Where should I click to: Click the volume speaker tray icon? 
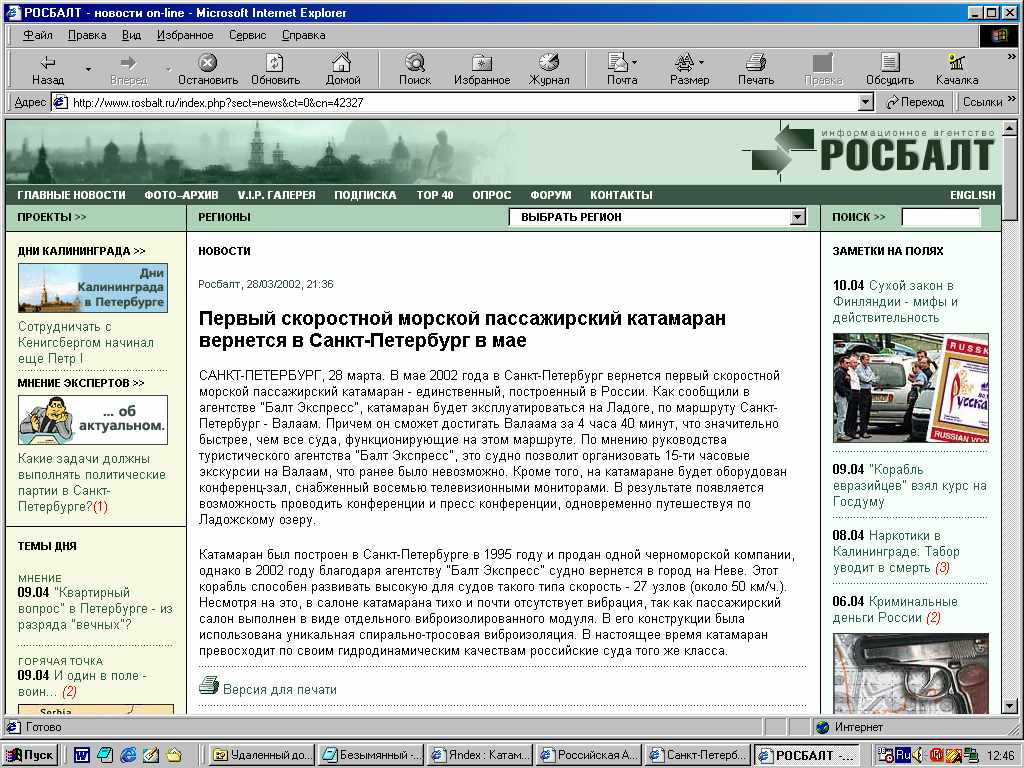click(918, 755)
